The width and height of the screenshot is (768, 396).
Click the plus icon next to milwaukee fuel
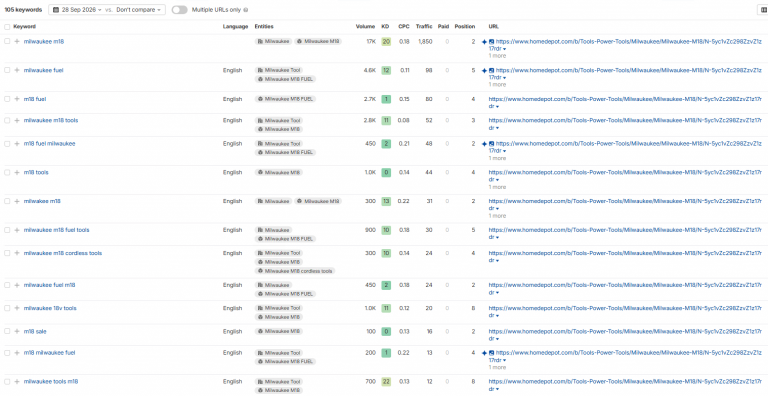click(17, 70)
